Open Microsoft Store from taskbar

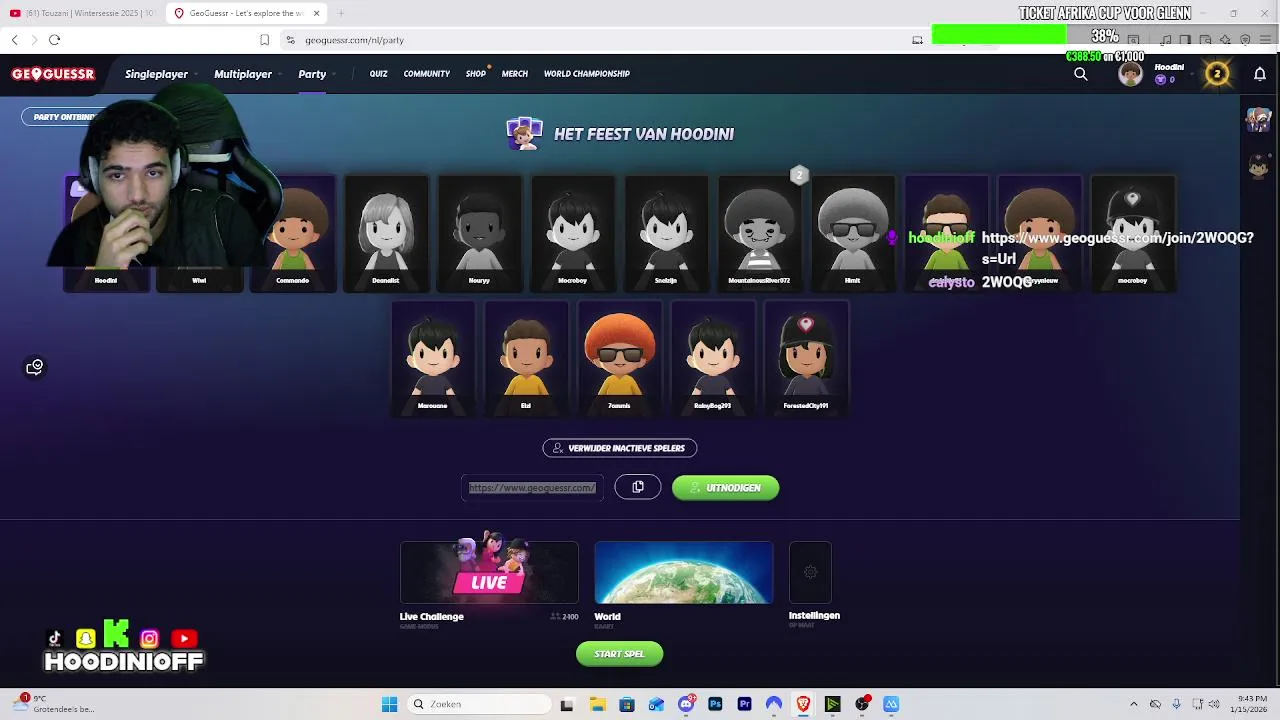pos(627,705)
